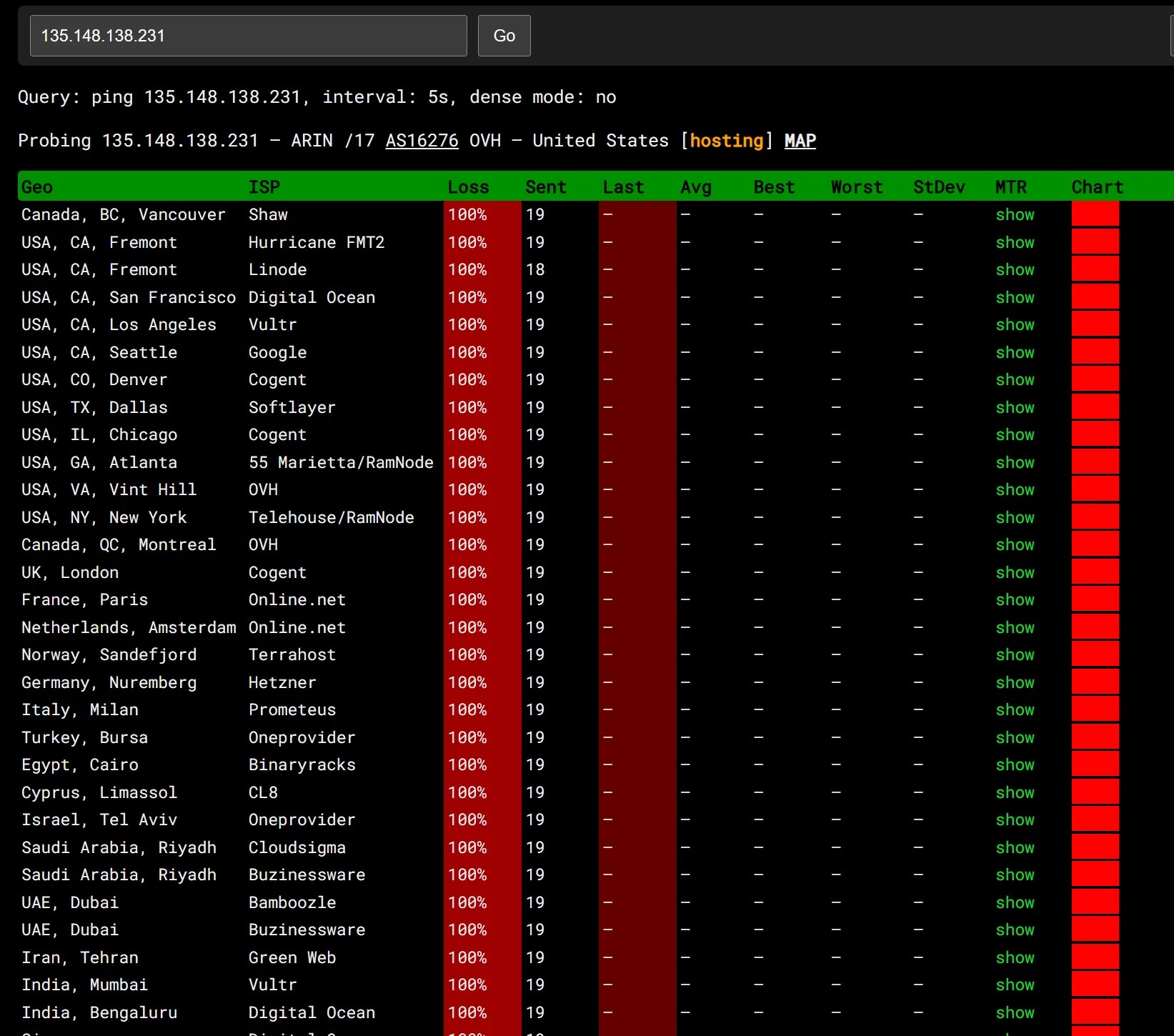Show MTR for the San Francisco row

[1015, 298]
